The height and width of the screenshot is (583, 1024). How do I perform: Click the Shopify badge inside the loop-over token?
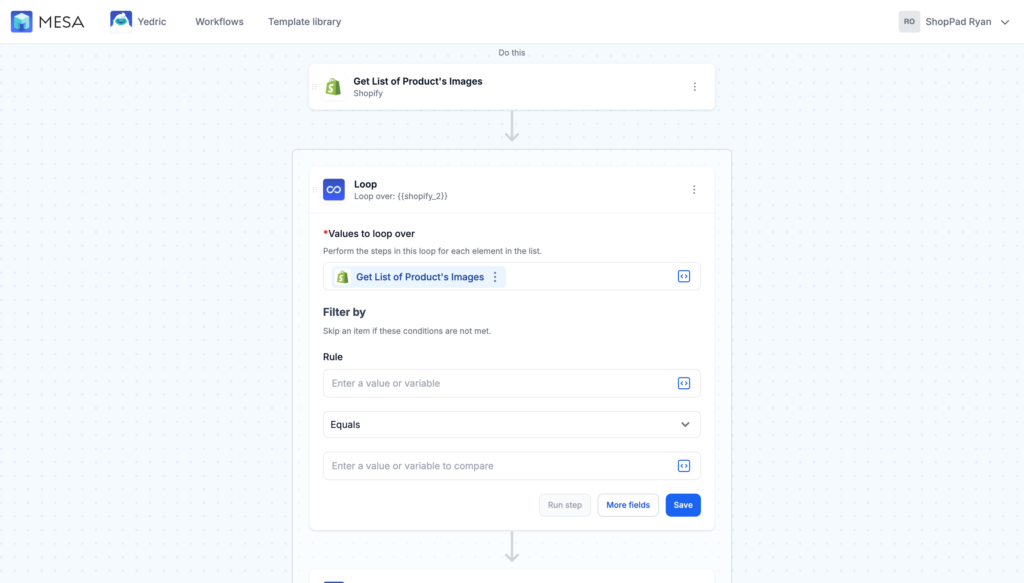[341, 276]
